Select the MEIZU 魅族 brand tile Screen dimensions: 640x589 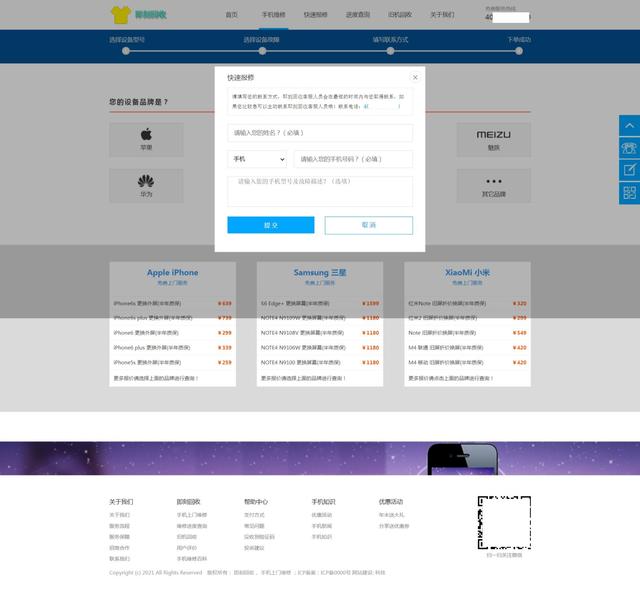coord(493,140)
